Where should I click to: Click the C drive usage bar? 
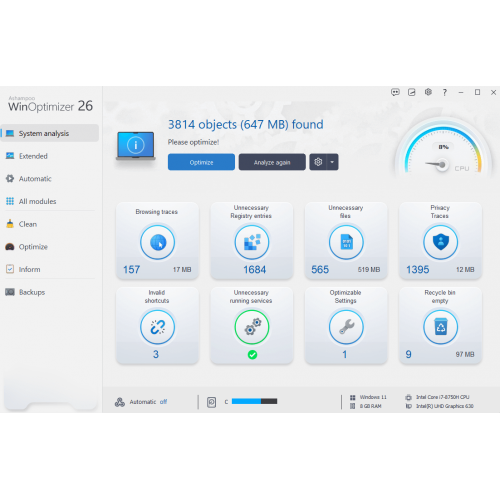[254, 401]
